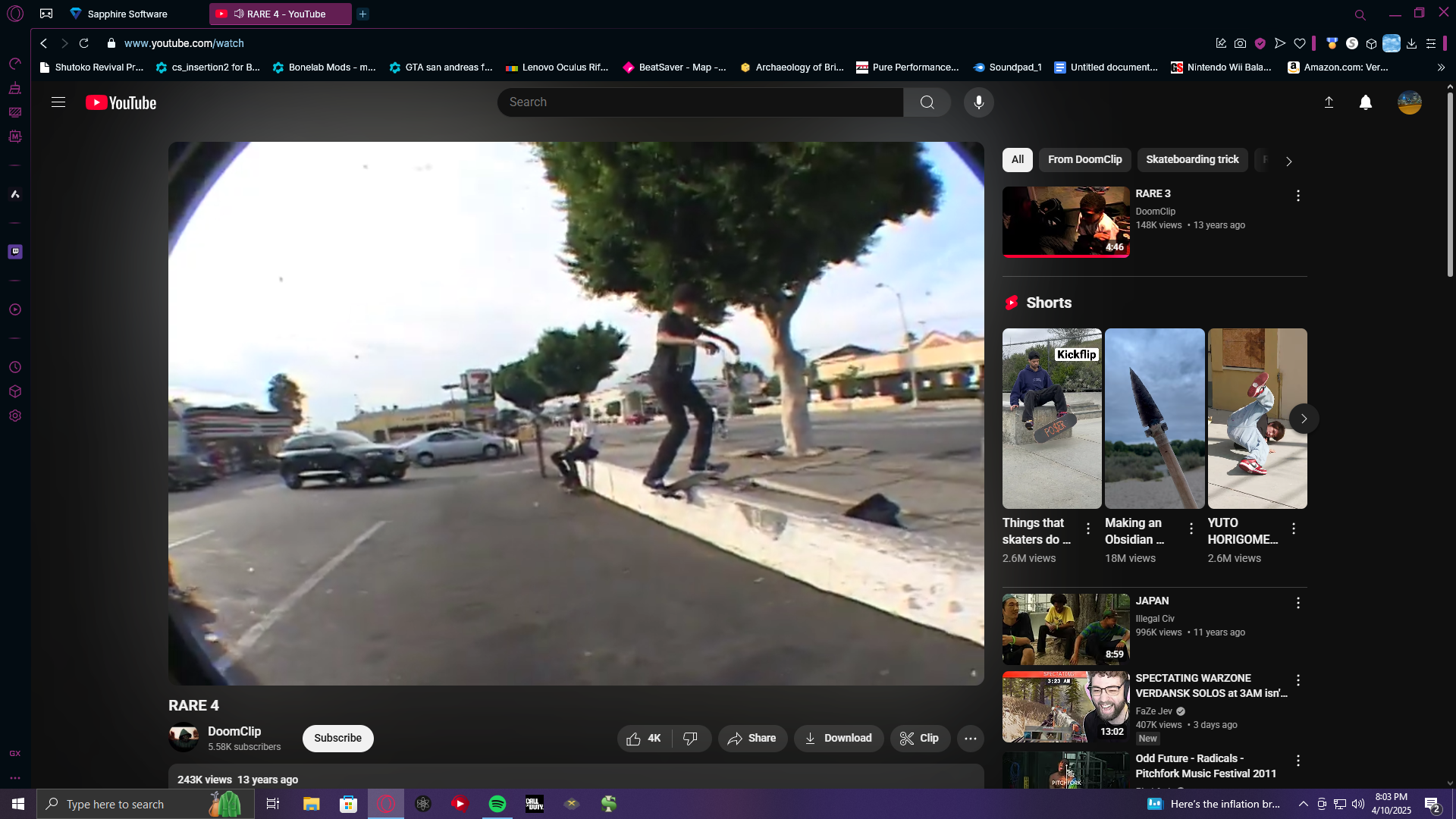Click the page vertical scrollbar
The height and width of the screenshot is (819, 1456).
point(1449,186)
